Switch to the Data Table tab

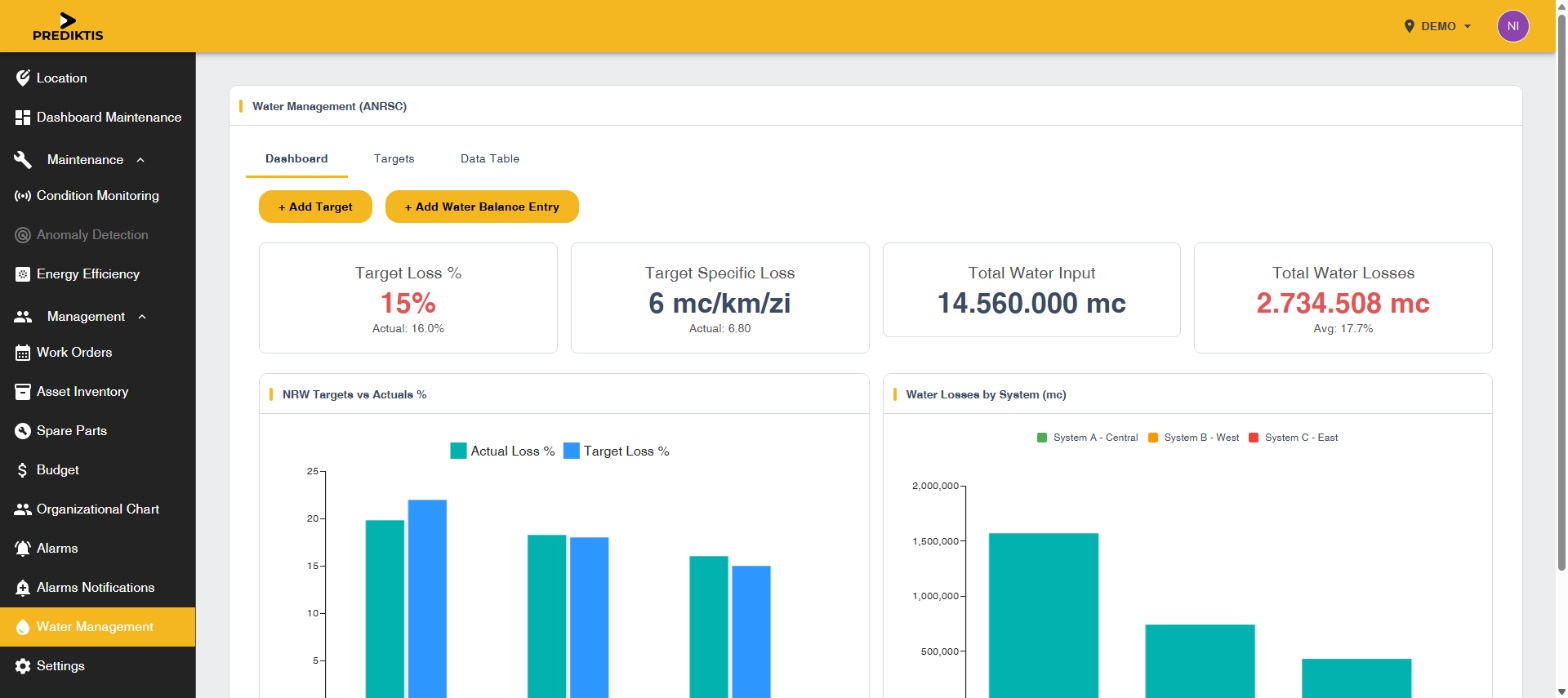(490, 159)
